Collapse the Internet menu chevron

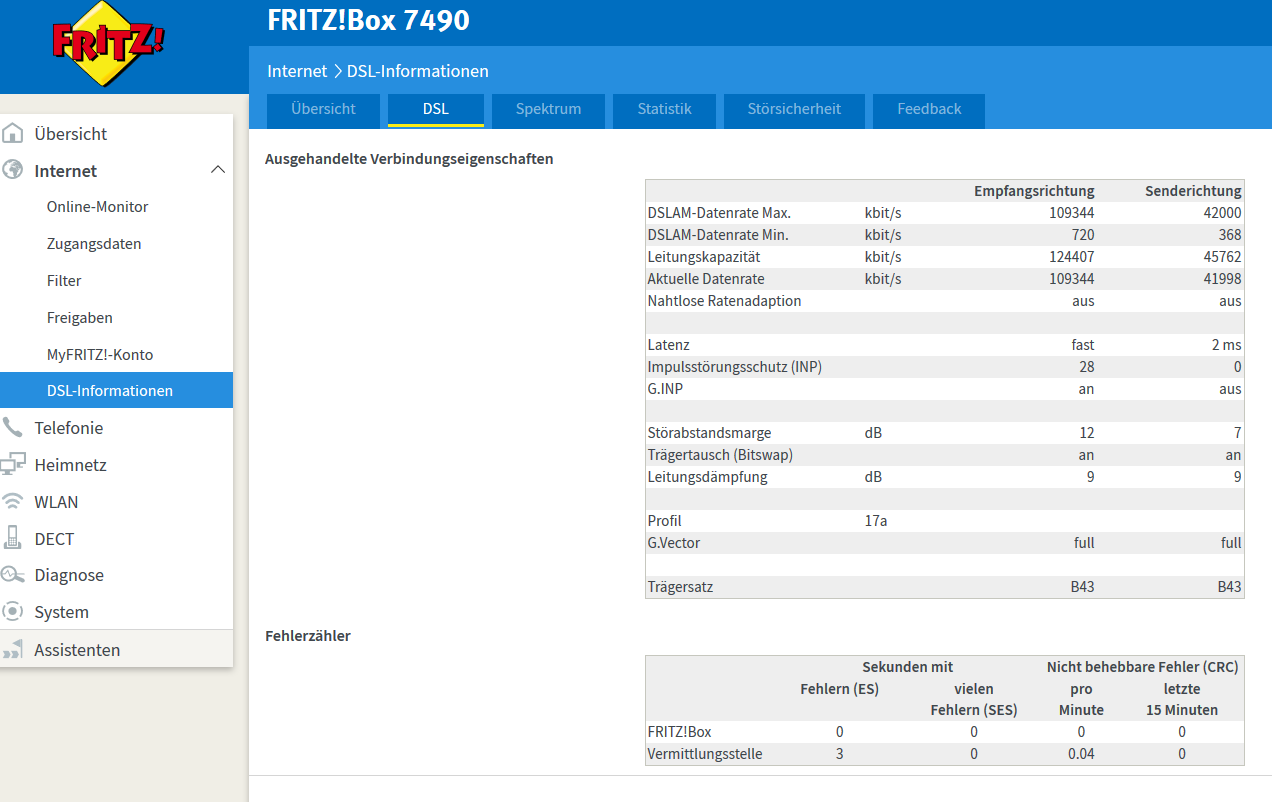pyautogui.click(x=217, y=171)
